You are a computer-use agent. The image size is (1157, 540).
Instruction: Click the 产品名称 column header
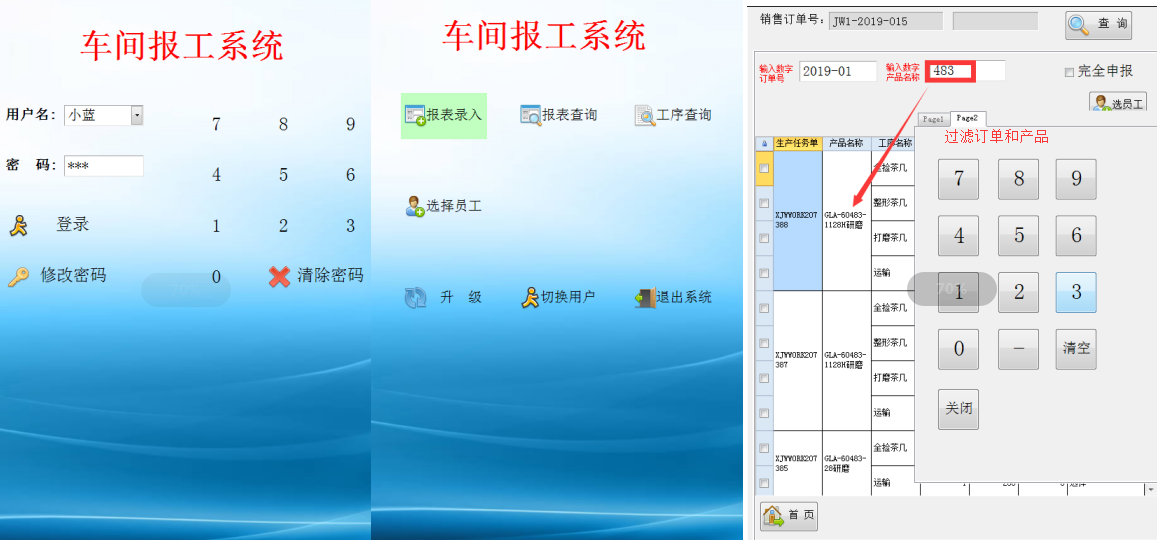coord(846,144)
